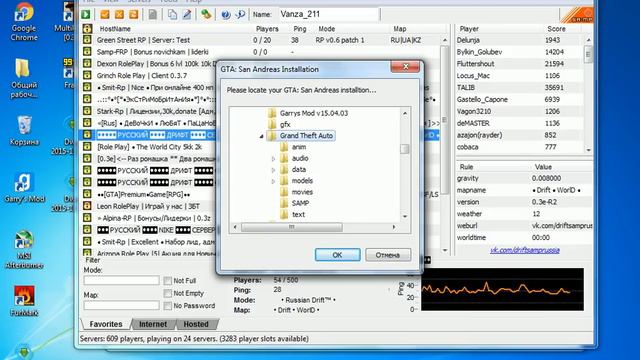Click folder tree scroll down arrow
The width and height of the screenshot is (640, 360).
pos(405,216)
